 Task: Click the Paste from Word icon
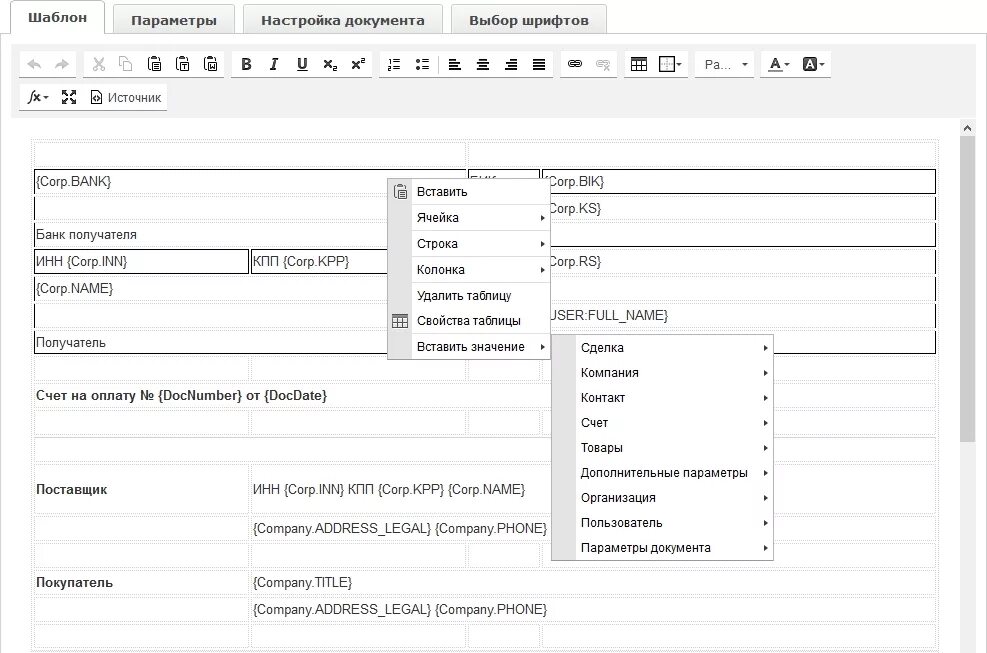[211, 64]
